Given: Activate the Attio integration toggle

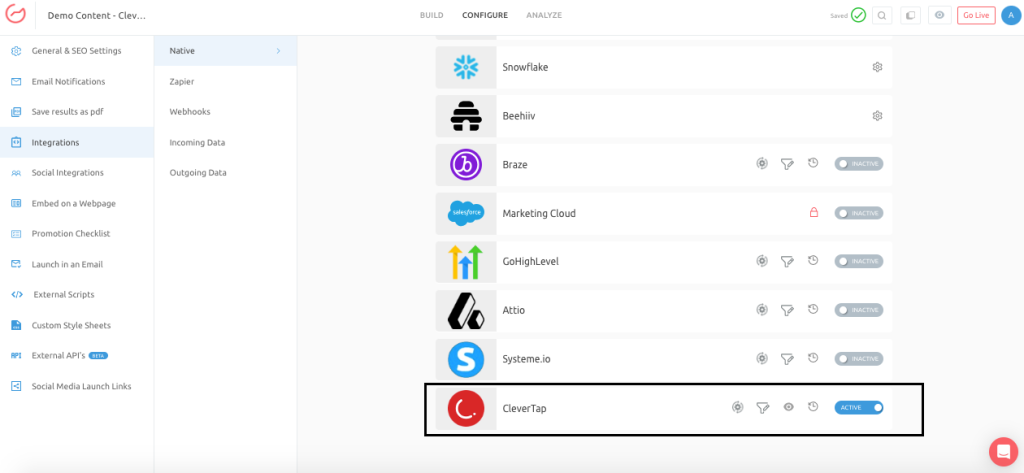Looking at the screenshot, I should coord(859,310).
